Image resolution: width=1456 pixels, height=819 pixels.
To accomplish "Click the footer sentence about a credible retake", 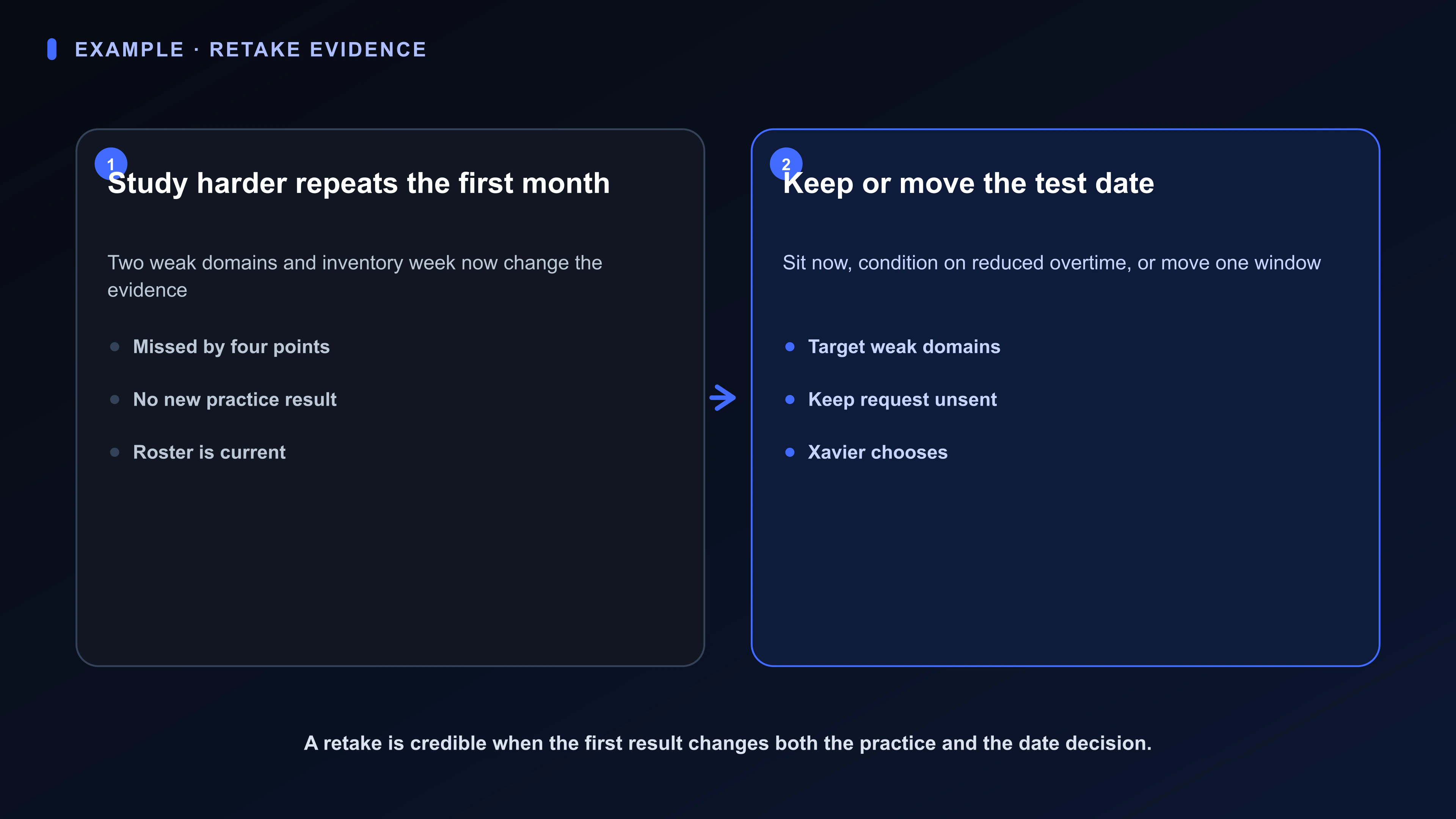I will click(728, 743).
